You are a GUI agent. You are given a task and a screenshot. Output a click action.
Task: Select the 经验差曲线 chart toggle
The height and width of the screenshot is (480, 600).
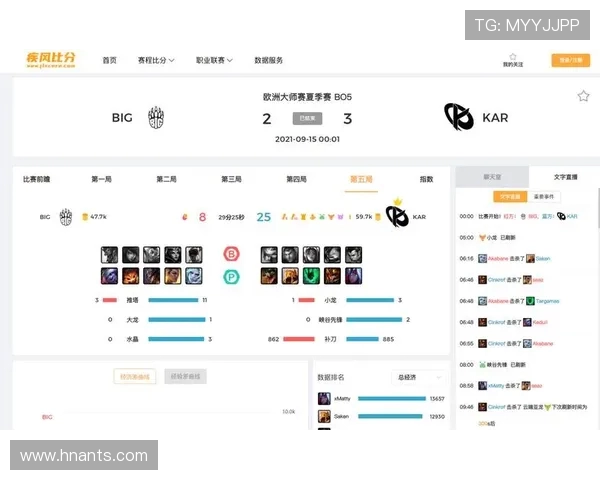coord(186,376)
